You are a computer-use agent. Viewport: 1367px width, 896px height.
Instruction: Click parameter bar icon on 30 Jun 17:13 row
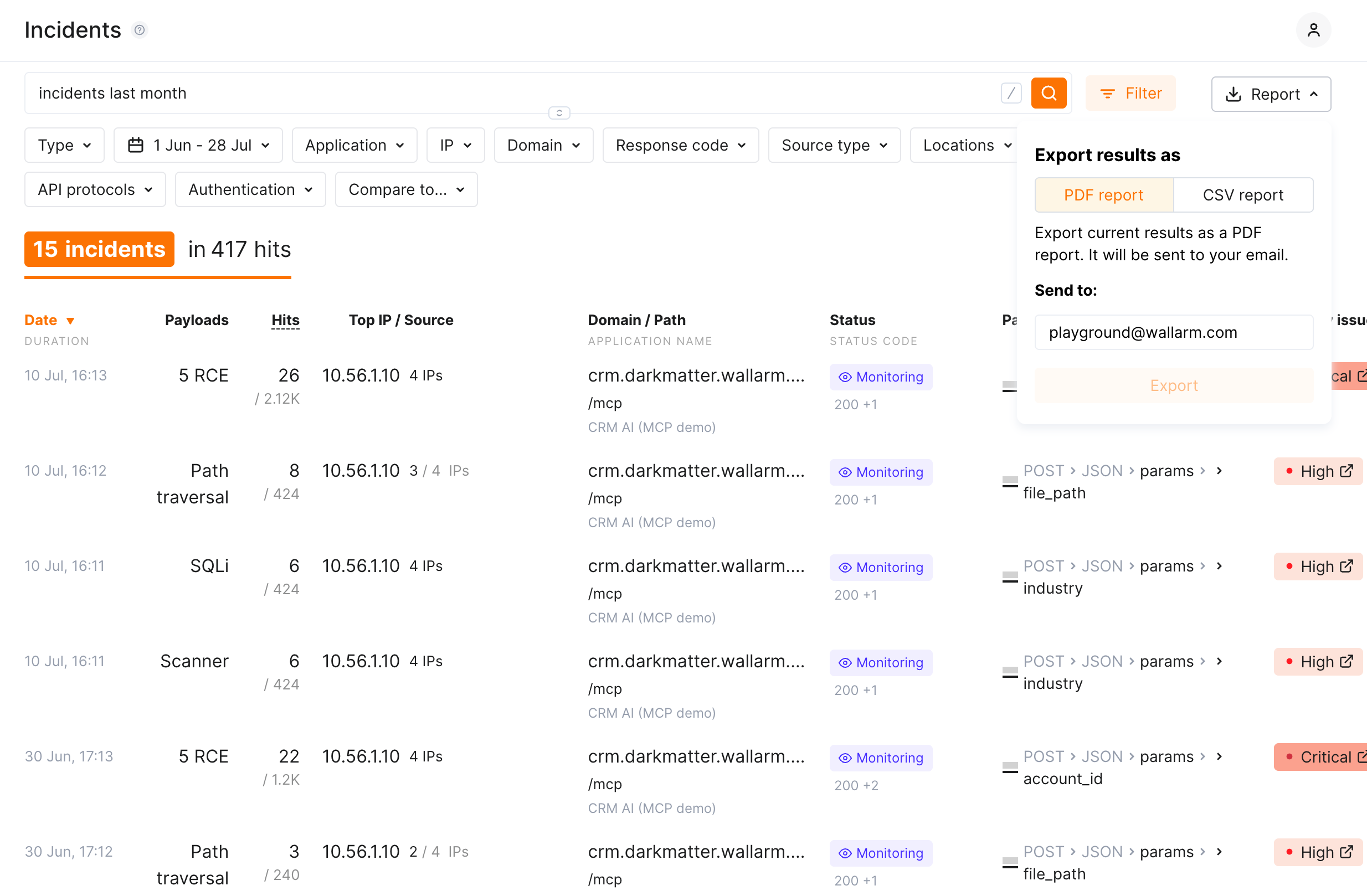pyautogui.click(x=1010, y=768)
